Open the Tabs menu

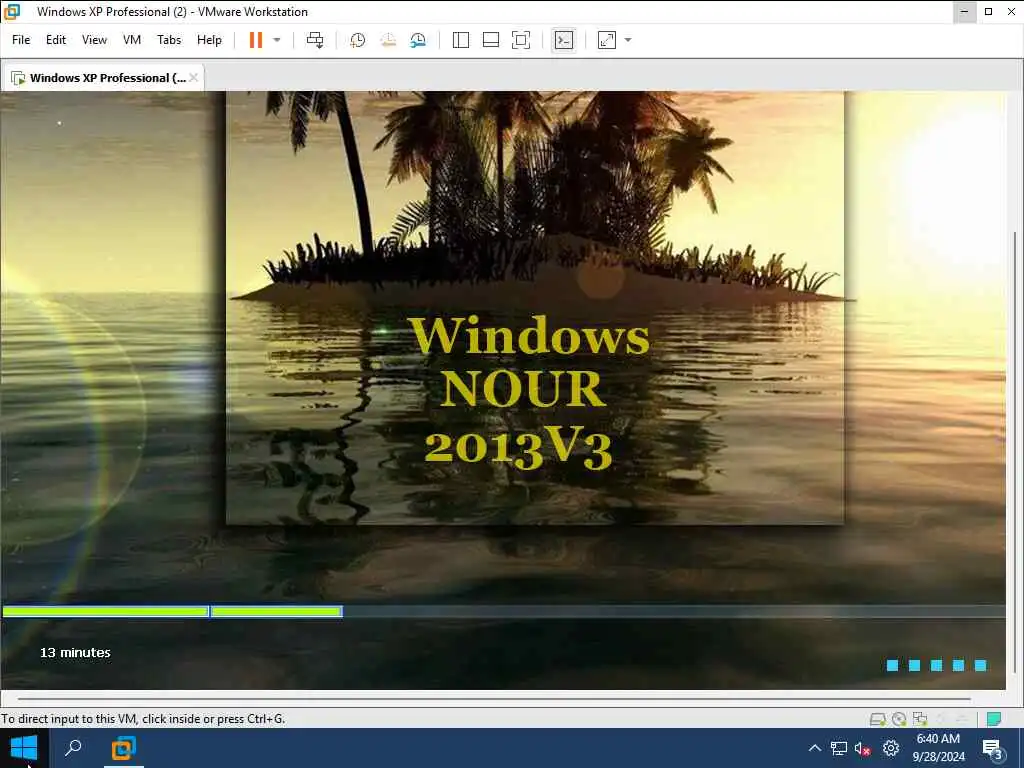[x=169, y=40]
